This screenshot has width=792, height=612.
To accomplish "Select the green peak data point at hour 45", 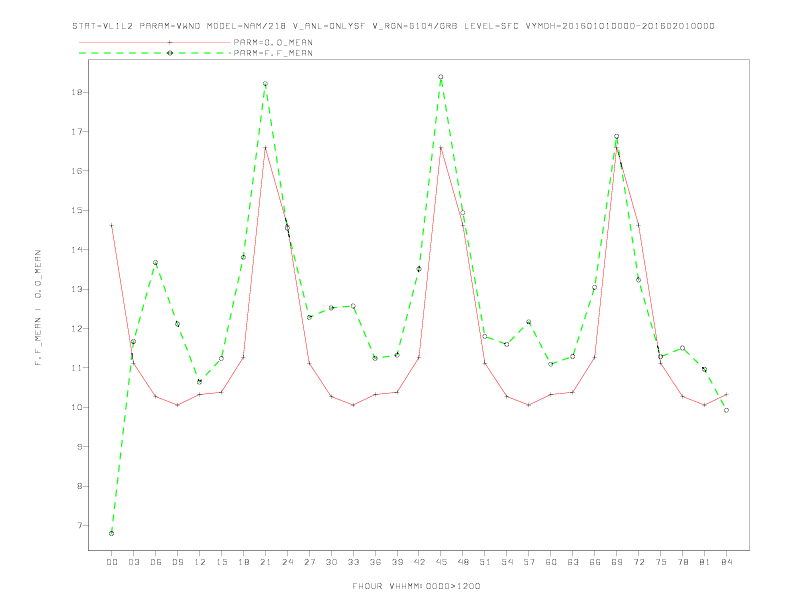I will click(441, 77).
